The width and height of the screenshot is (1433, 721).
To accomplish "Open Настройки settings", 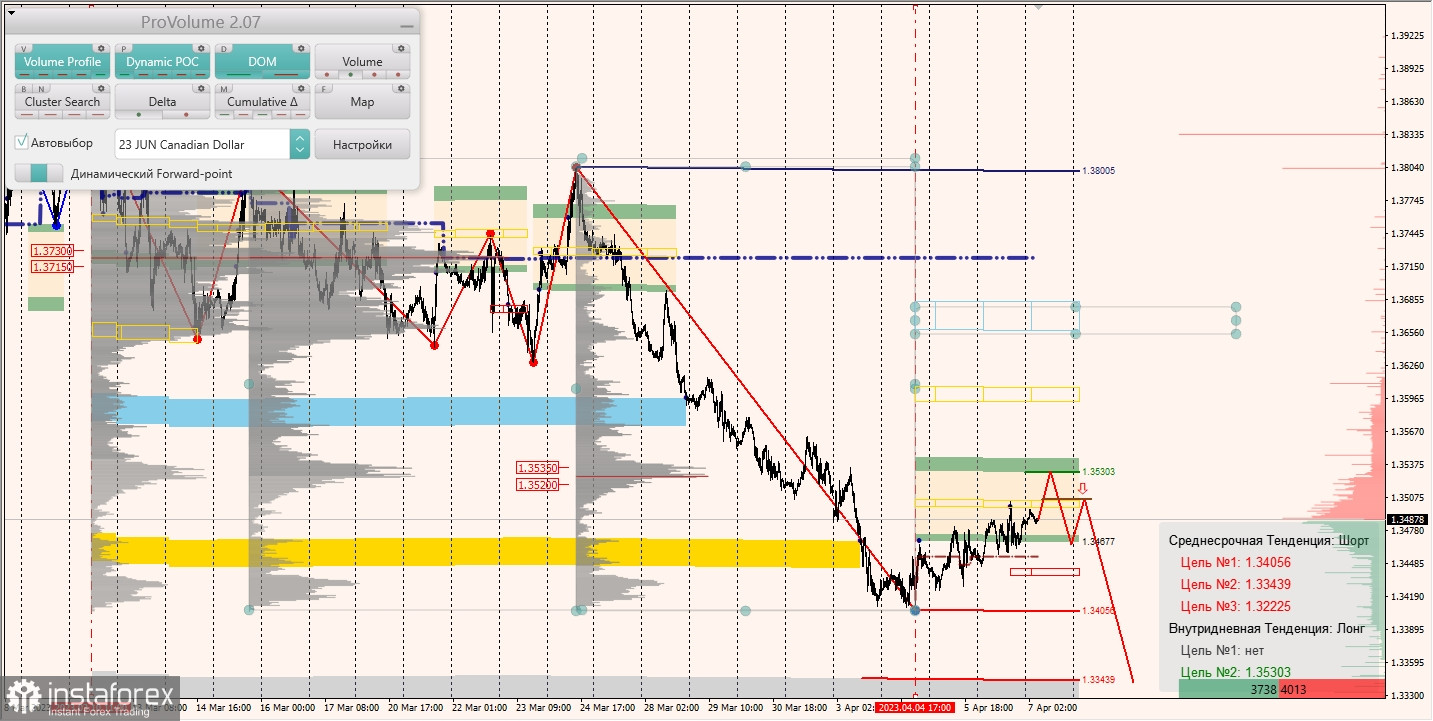I will click(362, 144).
